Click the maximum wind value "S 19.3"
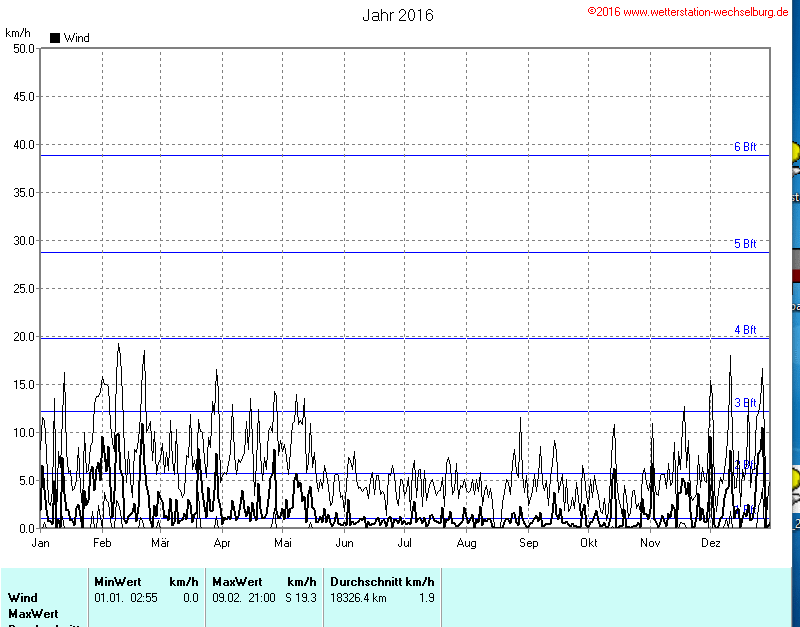Image resolution: width=800 pixels, height=627 pixels. click(x=301, y=598)
